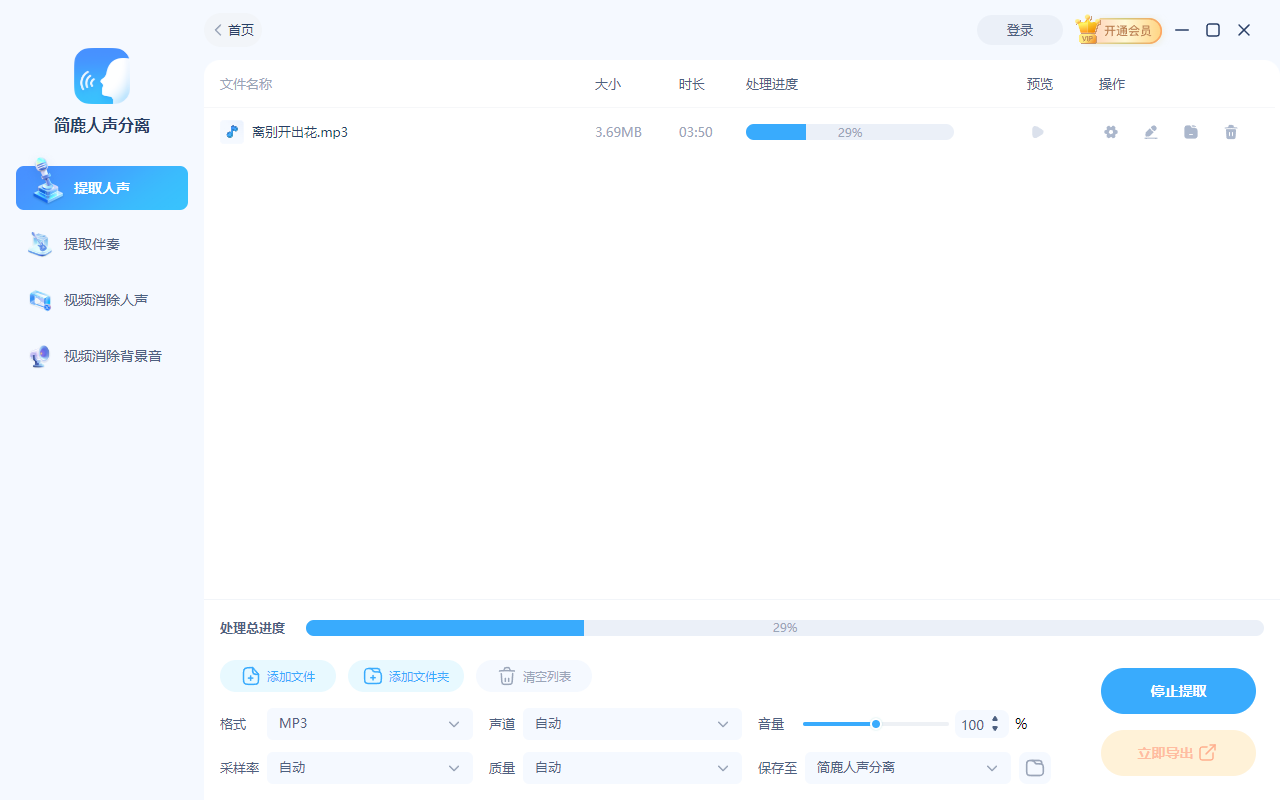Preview playback of 离别开出花.mp3
Screen dimensions: 1280x800
click(x=1037, y=131)
